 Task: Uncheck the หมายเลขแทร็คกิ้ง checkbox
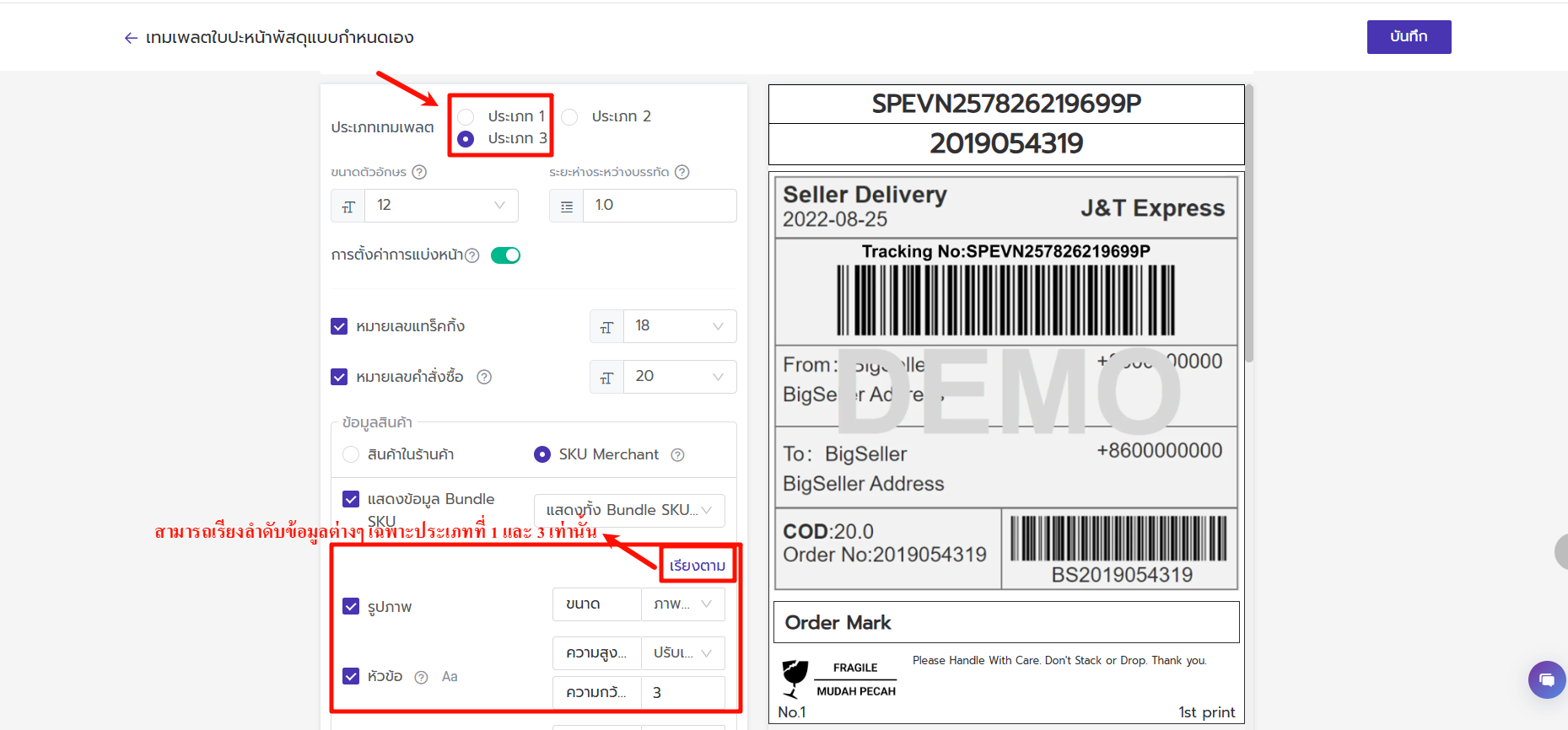tap(339, 326)
